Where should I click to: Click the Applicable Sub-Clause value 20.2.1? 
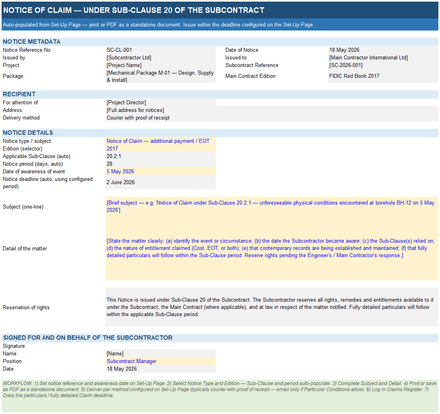pos(160,156)
